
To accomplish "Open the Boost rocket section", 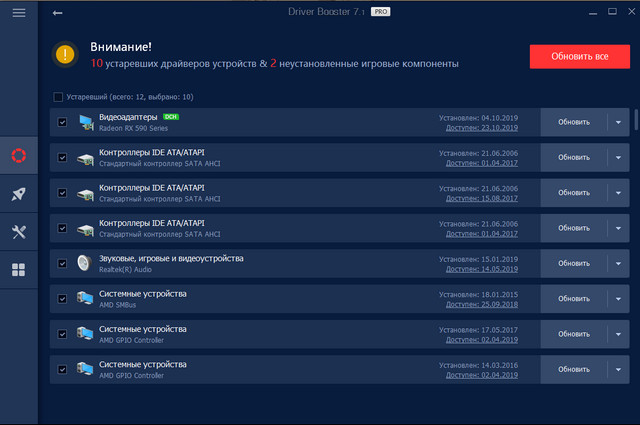I will pos(19,194).
